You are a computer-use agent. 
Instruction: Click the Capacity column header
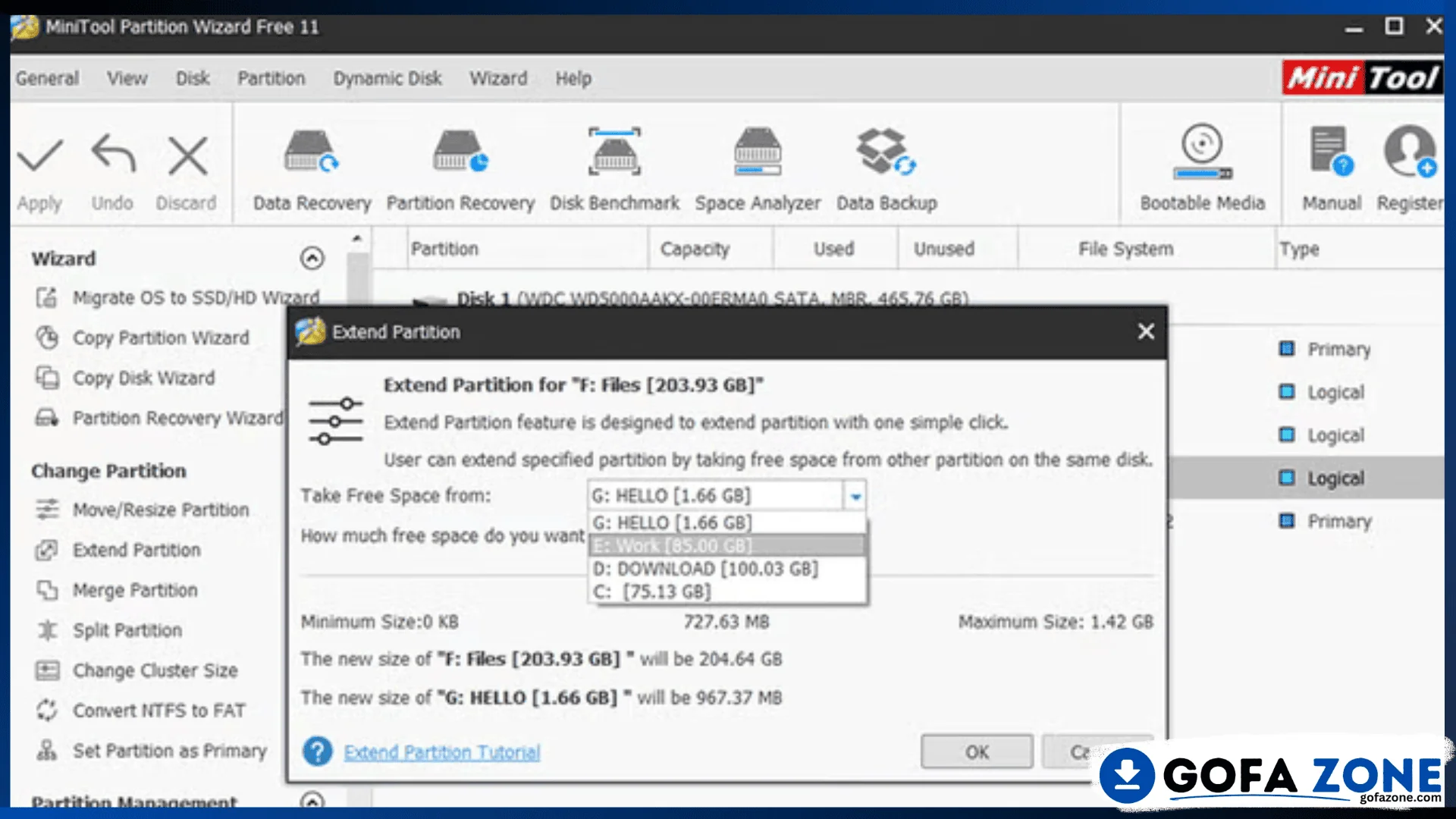click(711, 249)
